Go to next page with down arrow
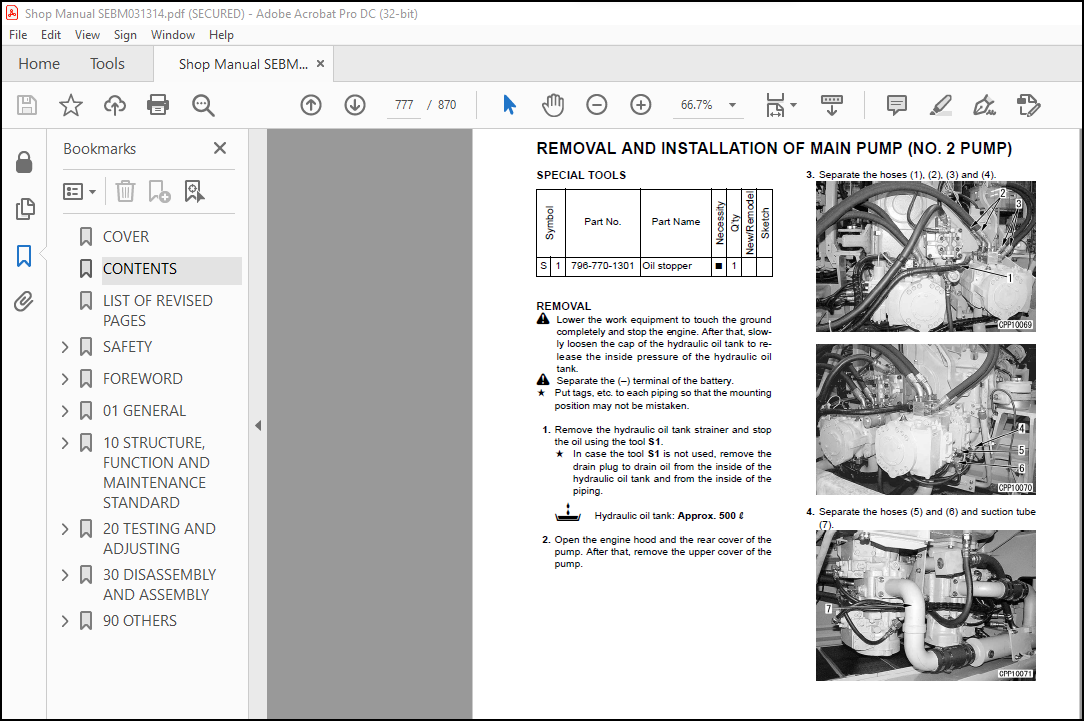1084x721 pixels. click(x=355, y=105)
